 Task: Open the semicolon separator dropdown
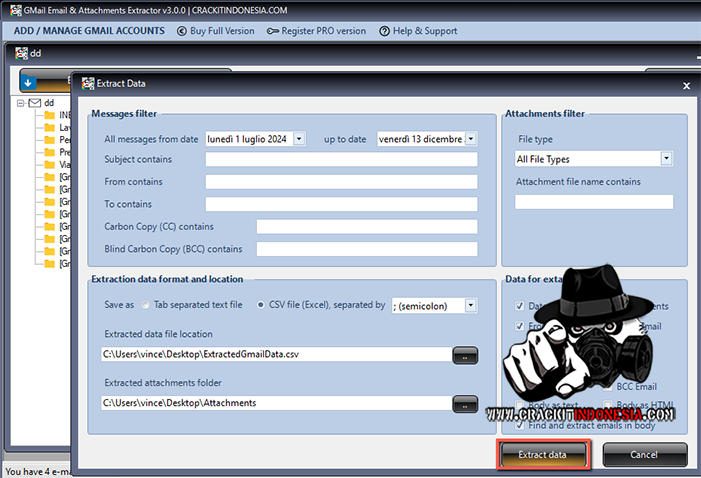coord(471,305)
